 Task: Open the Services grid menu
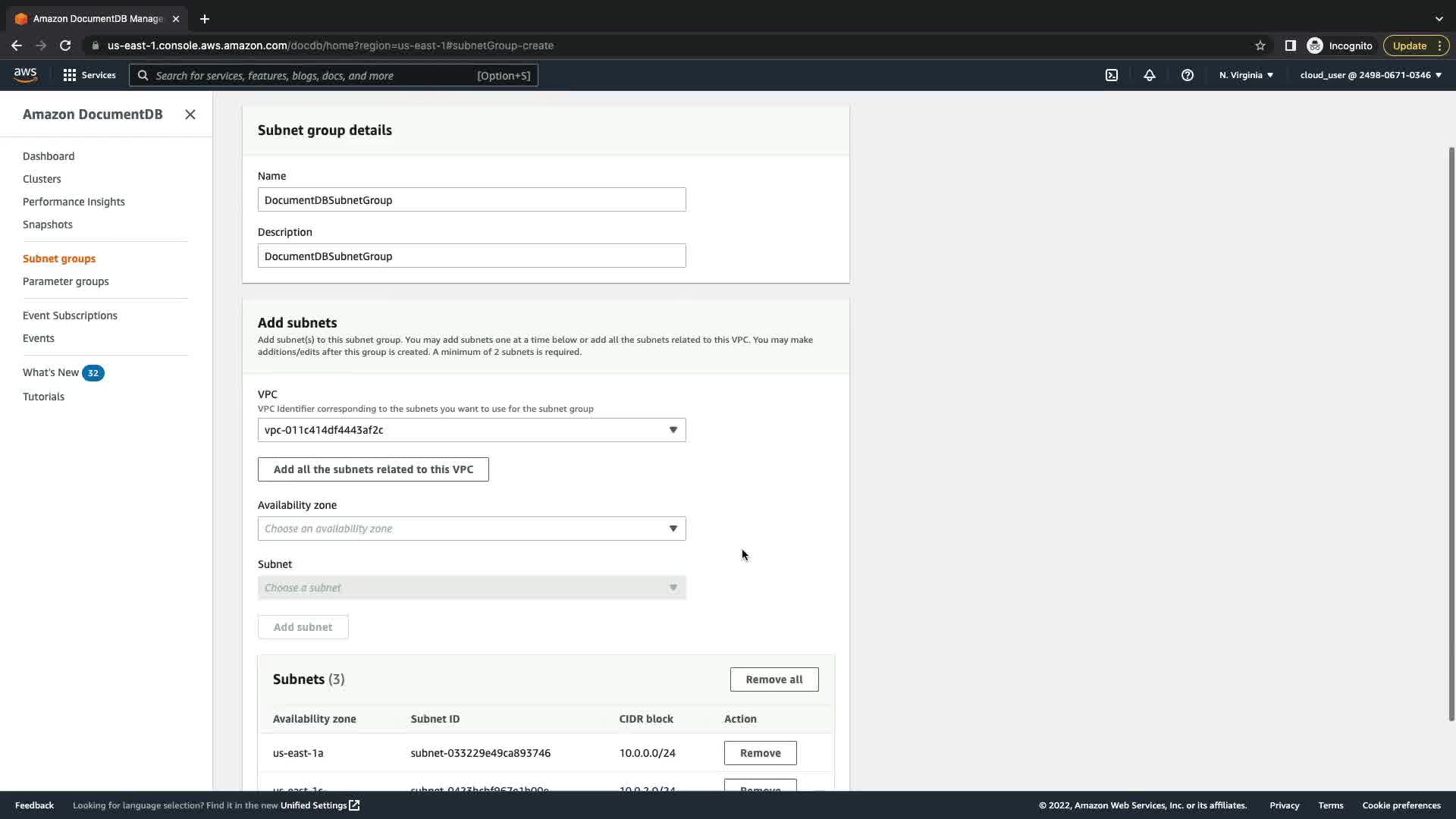(x=89, y=75)
